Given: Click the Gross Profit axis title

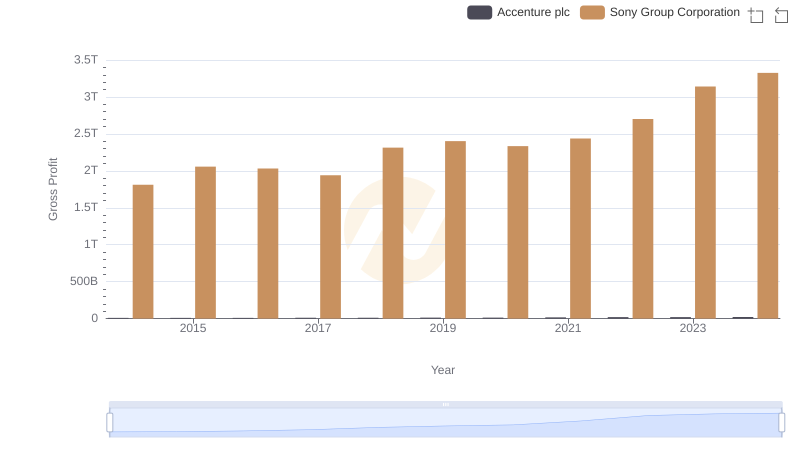Looking at the screenshot, I should tap(53, 189).
